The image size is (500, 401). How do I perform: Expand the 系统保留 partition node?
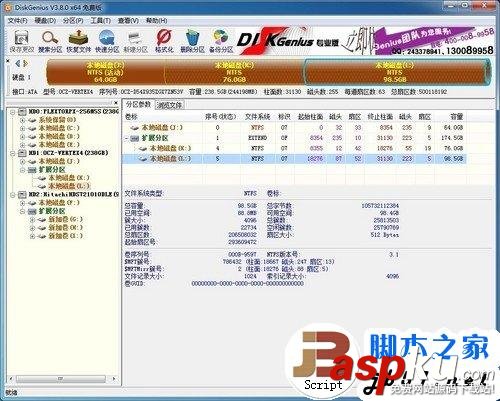click(x=23, y=120)
